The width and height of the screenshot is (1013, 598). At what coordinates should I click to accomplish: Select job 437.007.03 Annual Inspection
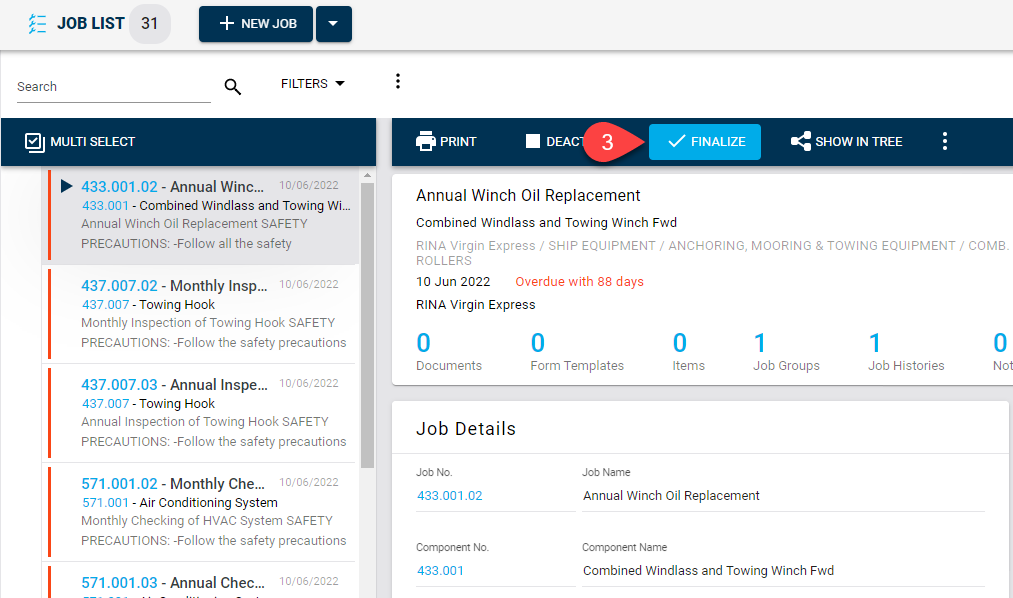click(x=174, y=385)
